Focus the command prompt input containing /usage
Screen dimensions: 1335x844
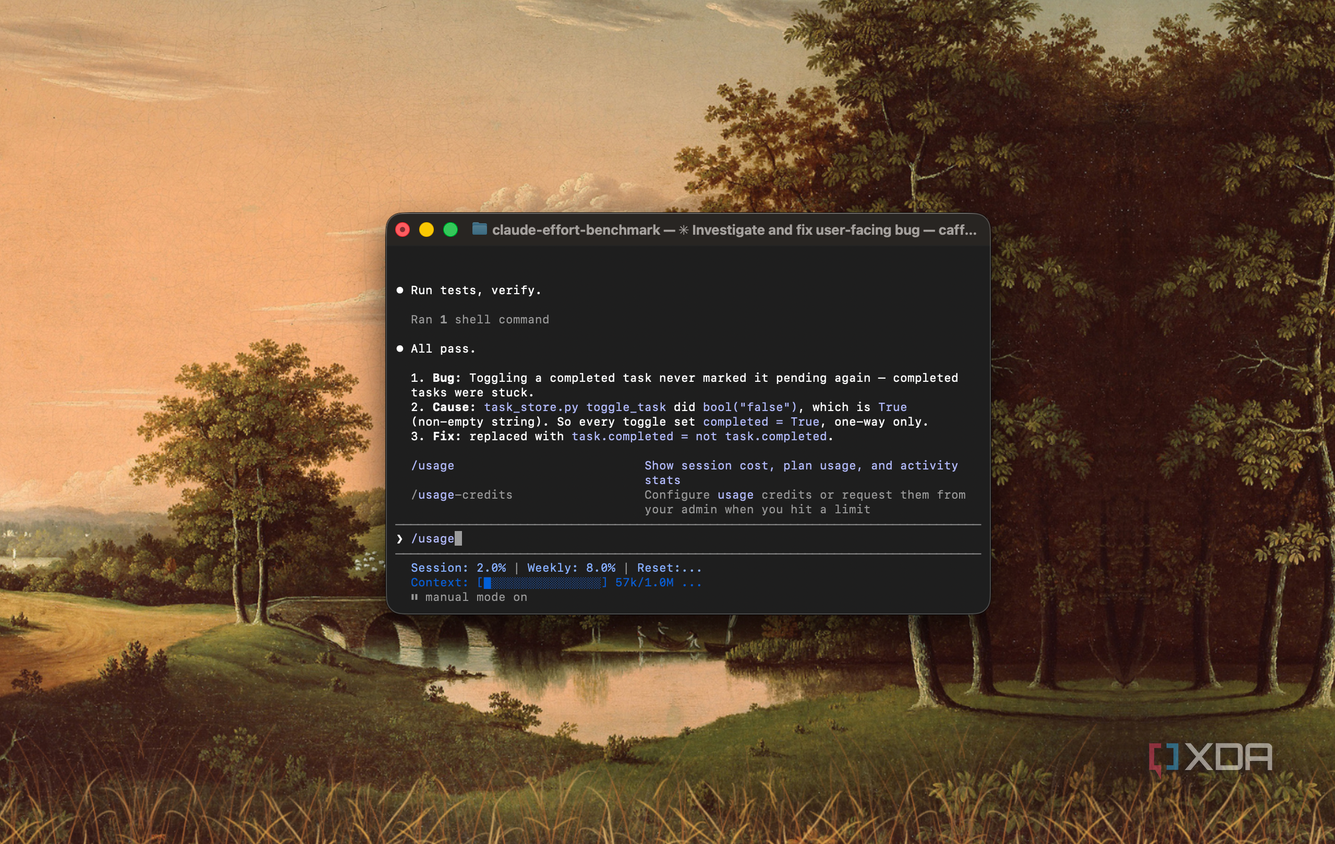688,539
